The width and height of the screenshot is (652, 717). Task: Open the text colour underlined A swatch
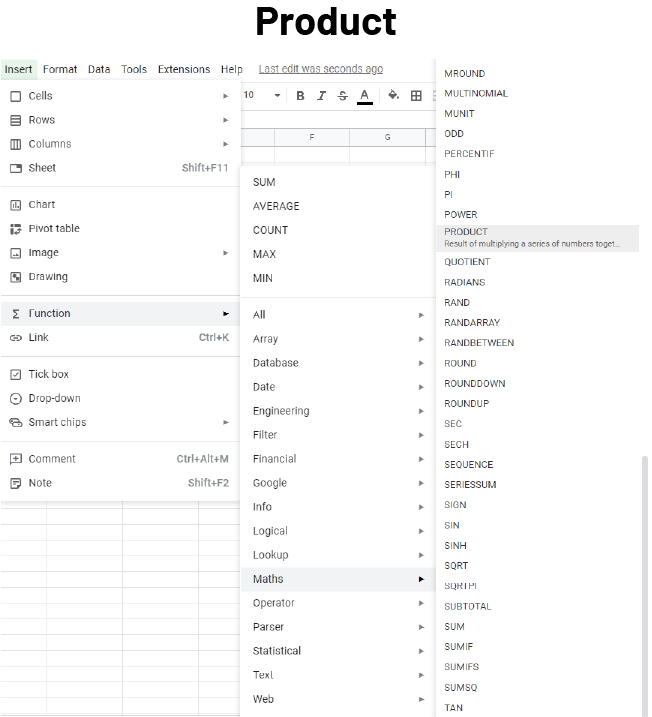click(365, 96)
